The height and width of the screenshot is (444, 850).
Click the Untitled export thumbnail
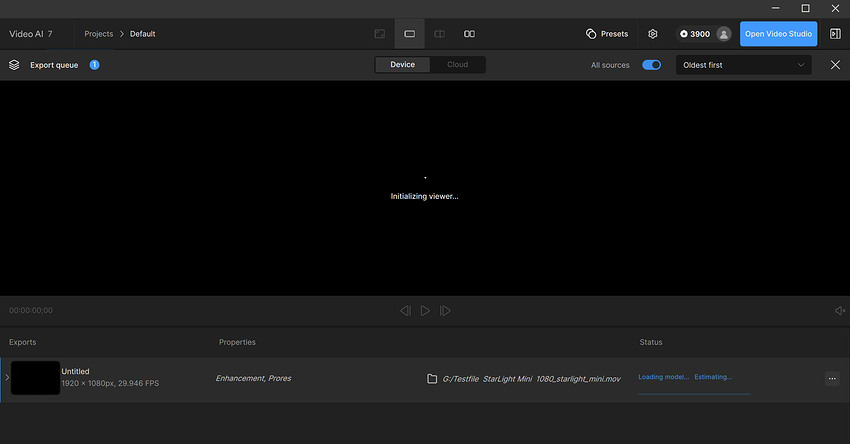(x=35, y=378)
